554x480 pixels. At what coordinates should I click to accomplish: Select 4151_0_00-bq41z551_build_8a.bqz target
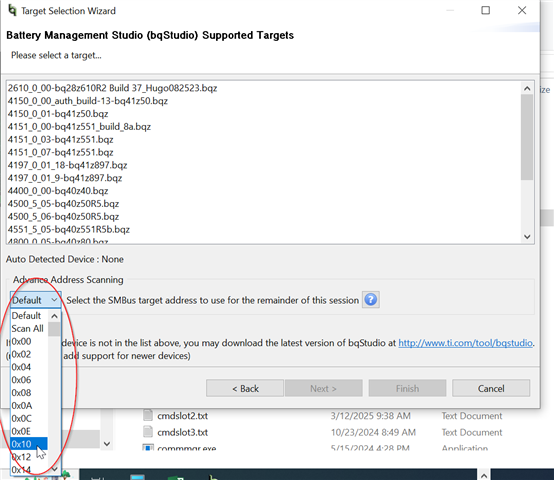(79, 126)
